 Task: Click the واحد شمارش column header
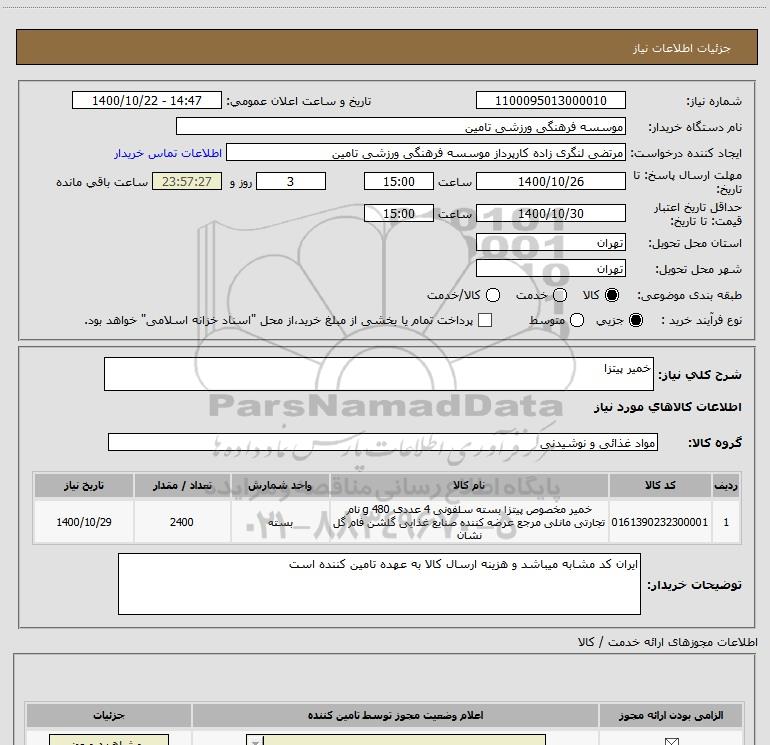pos(280,485)
